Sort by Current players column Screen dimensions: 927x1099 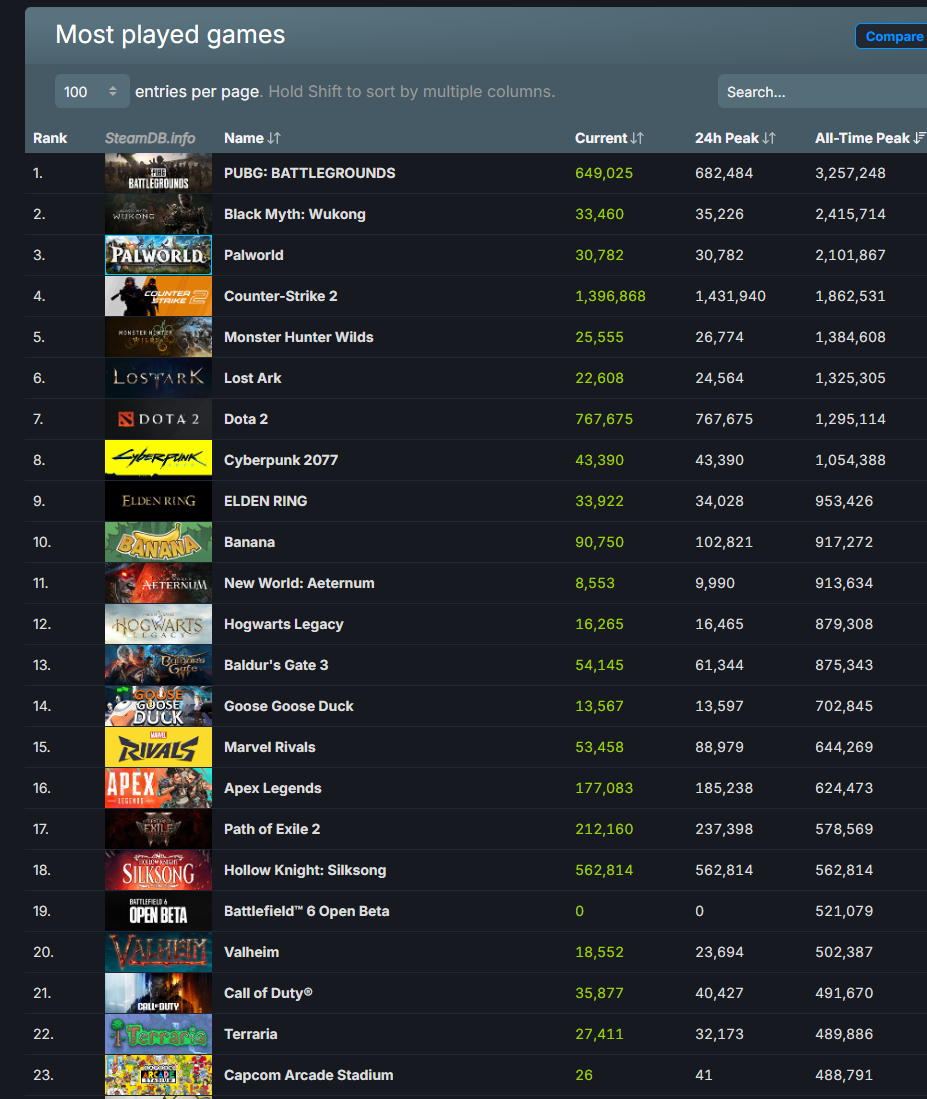(x=609, y=138)
